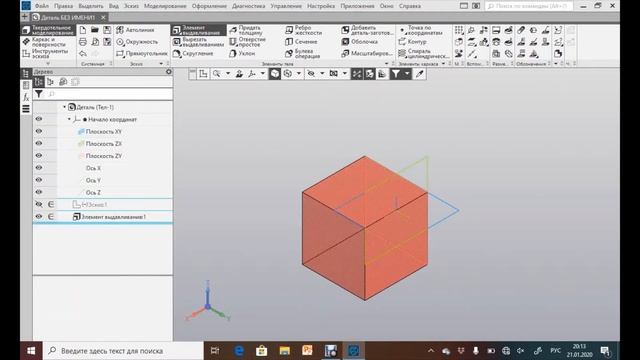The height and width of the screenshot is (360, 640).
Task: Select the Контур contour tool
Action: (x=412, y=42)
